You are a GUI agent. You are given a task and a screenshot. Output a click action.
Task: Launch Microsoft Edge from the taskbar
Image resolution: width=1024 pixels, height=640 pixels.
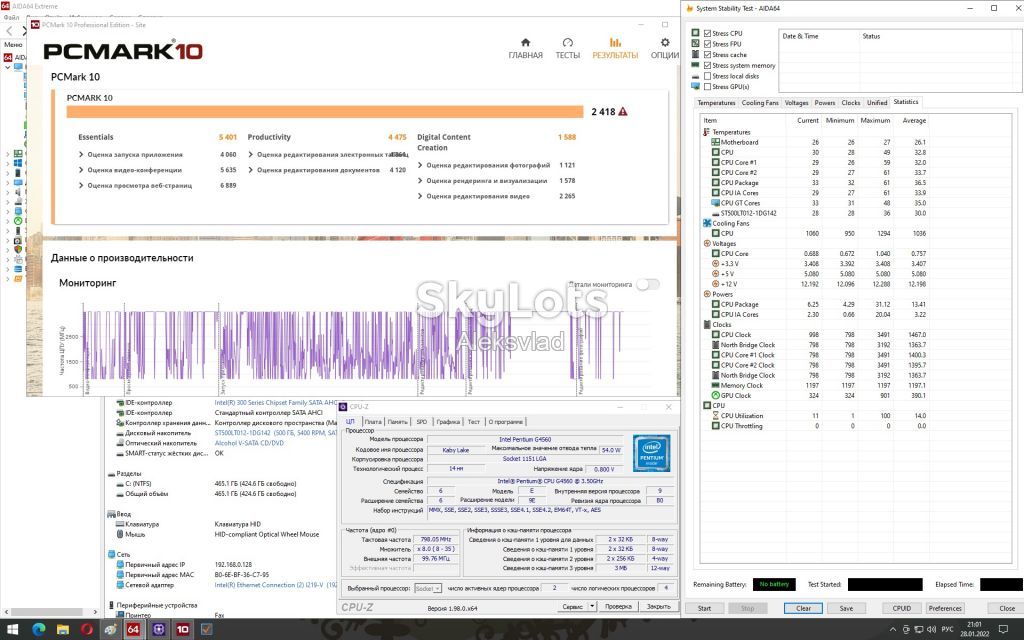38,630
